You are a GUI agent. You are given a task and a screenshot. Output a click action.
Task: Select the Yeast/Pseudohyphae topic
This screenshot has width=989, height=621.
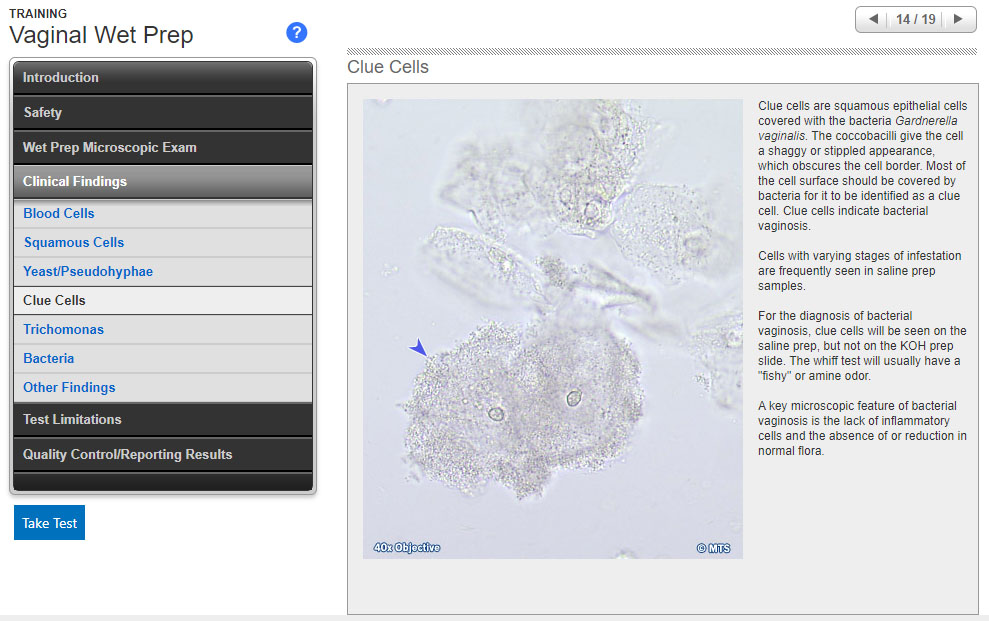(x=88, y=272)
